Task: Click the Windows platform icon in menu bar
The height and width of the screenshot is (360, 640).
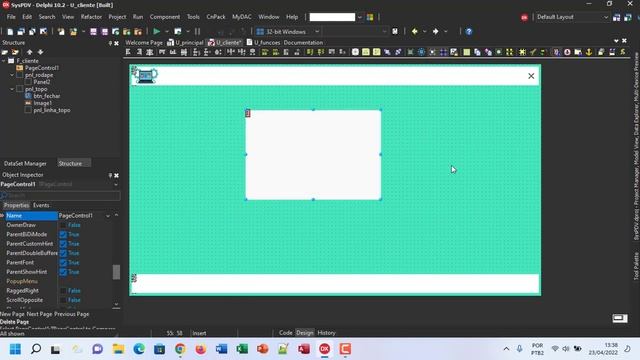Action: click(x=370, y=17)
